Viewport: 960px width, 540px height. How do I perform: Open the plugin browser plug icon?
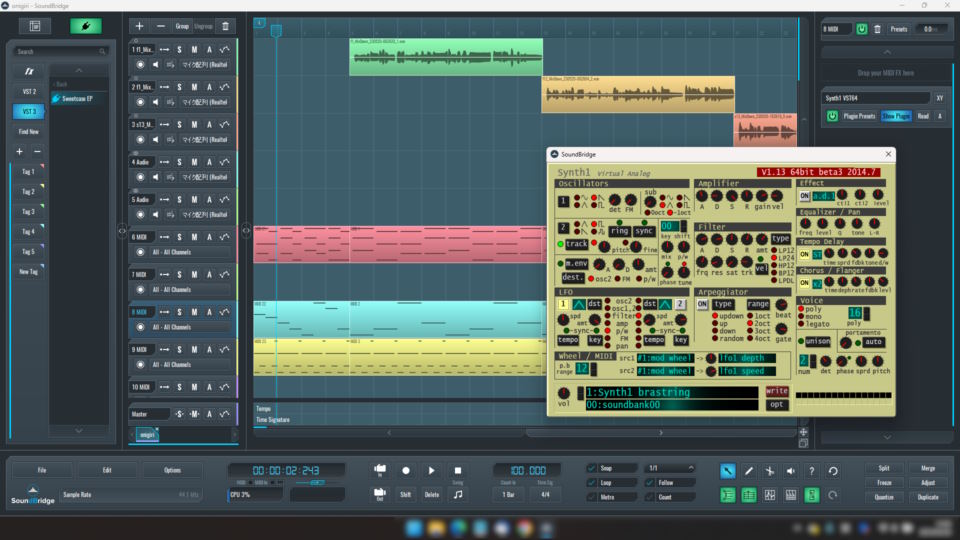click(86, 26)
